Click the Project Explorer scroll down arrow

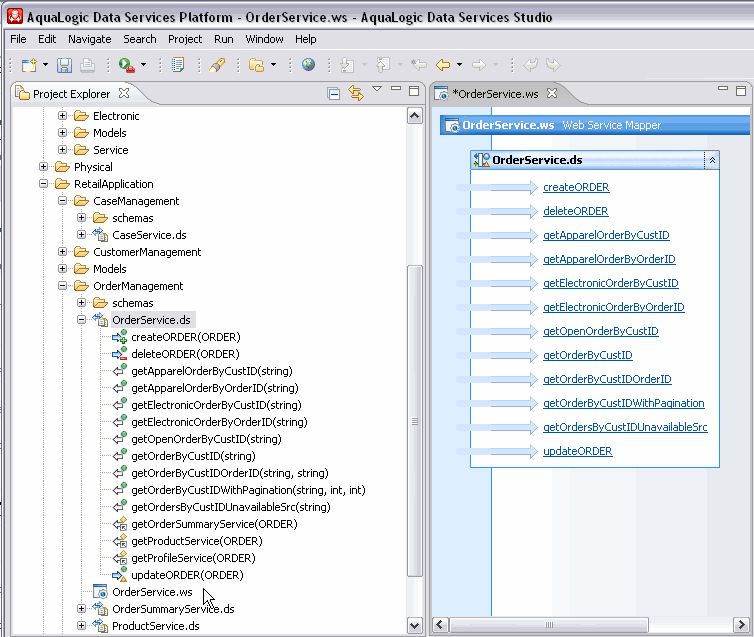(x=415, y=625)
